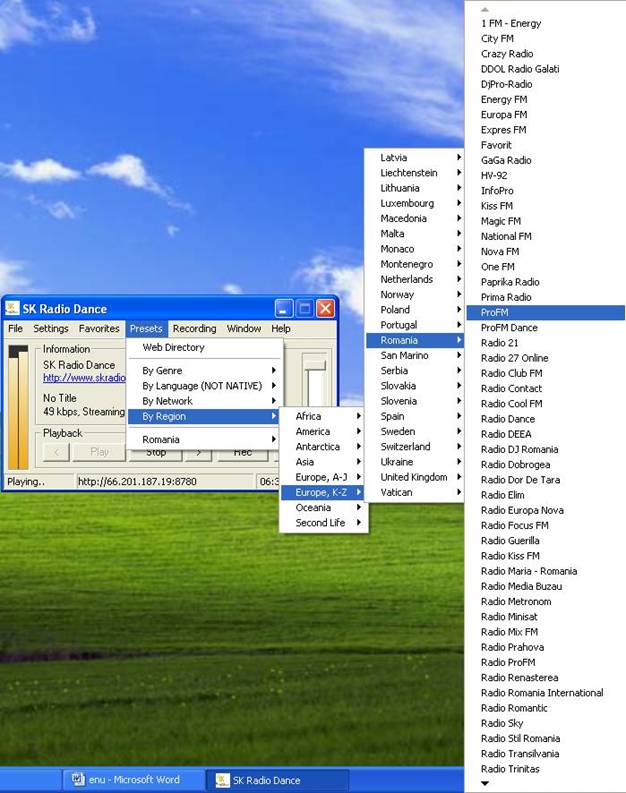
Task: Open the Recording menu
Action: pos(194,329)
